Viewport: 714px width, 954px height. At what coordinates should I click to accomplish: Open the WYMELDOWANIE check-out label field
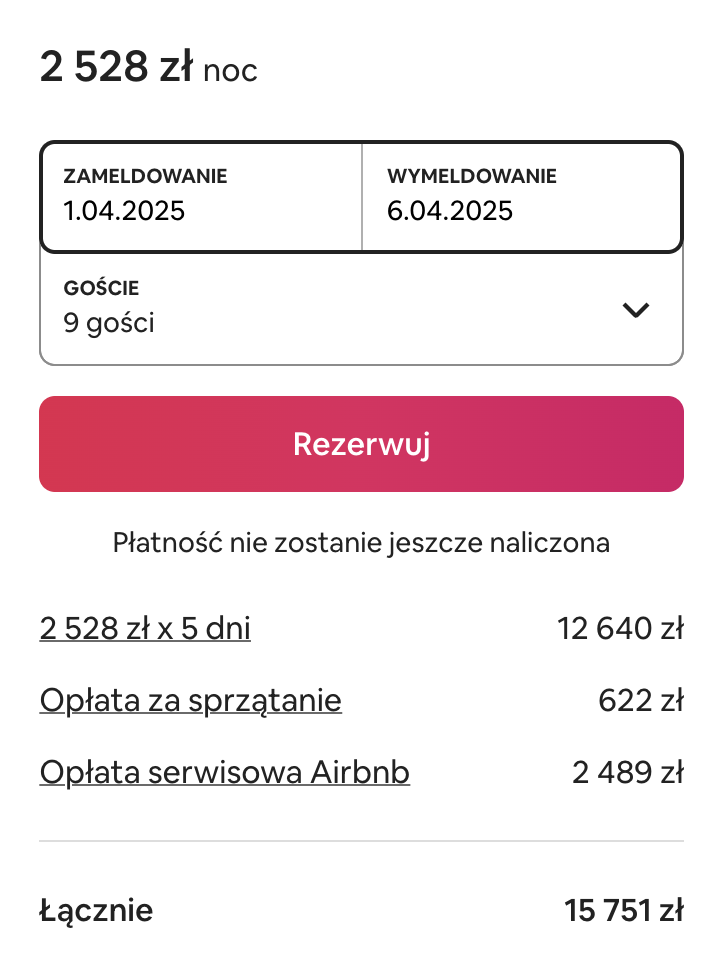tap(522, 197)
